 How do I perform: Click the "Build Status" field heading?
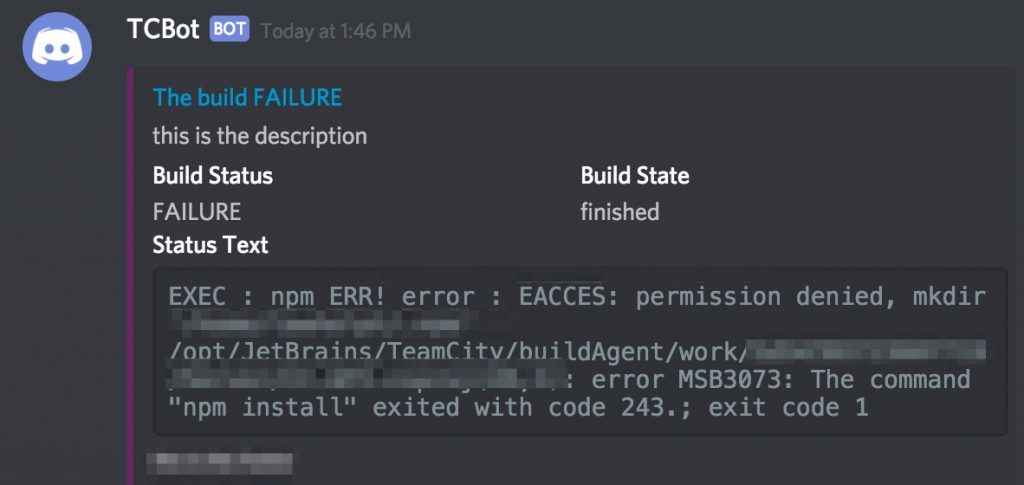(x=212, y=176)
